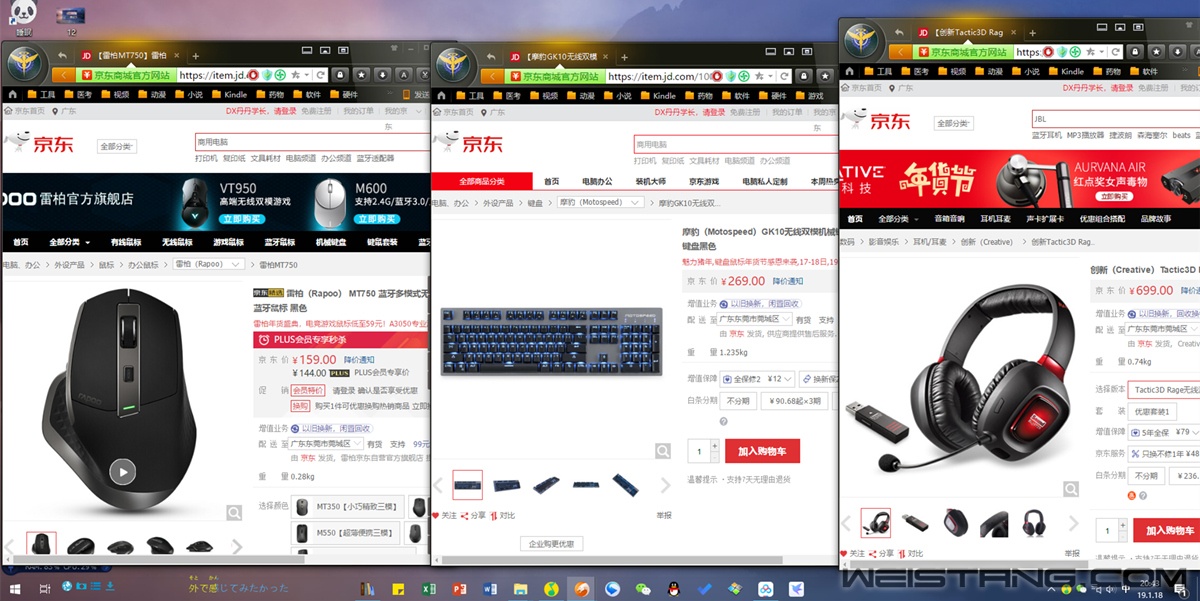Select the 优惠套装1 bundle option
This screenshot has width=1200, height=601.
pyautogui.click(x=1152, y=411)
